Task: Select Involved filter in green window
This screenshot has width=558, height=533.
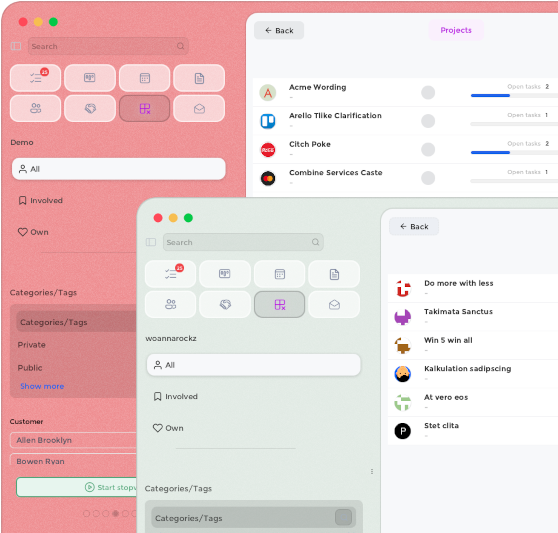Action: click(x=175, y=397)
